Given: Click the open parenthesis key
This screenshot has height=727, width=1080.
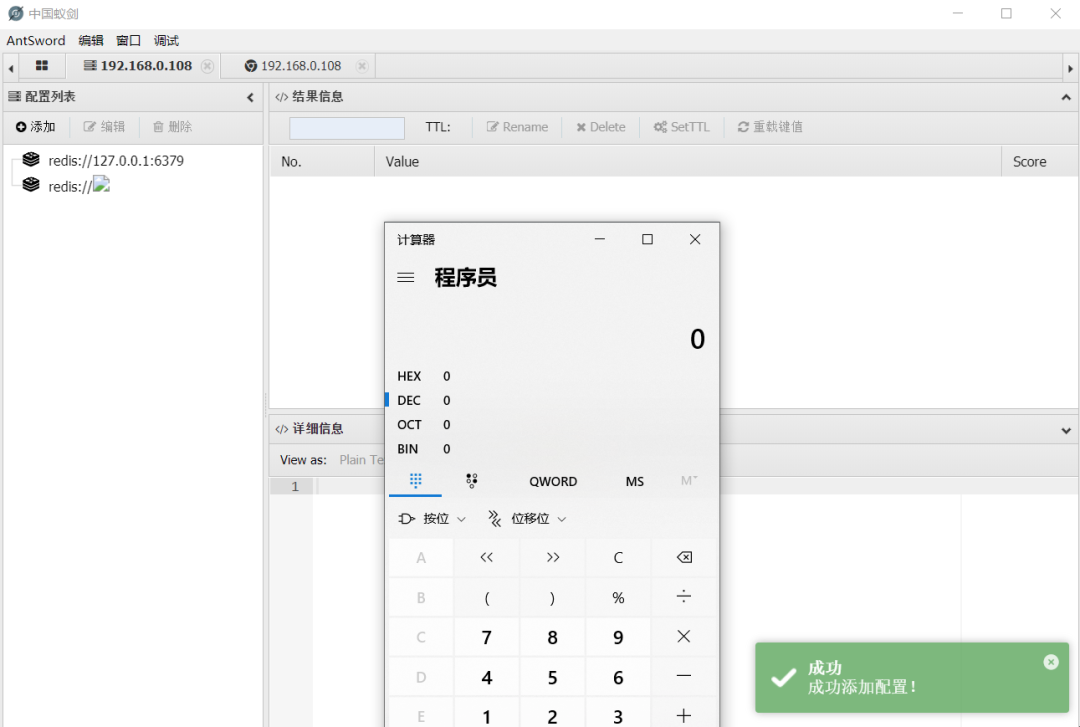Looking at the screenshot, I should tap(486, 597).
